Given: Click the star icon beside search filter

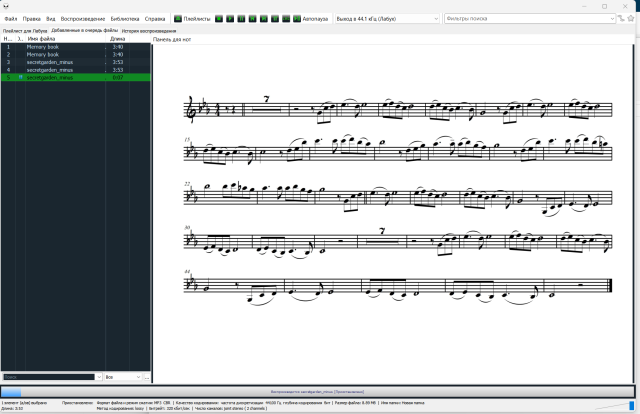Looking at the screenshot, I should (x=629, y=19).
